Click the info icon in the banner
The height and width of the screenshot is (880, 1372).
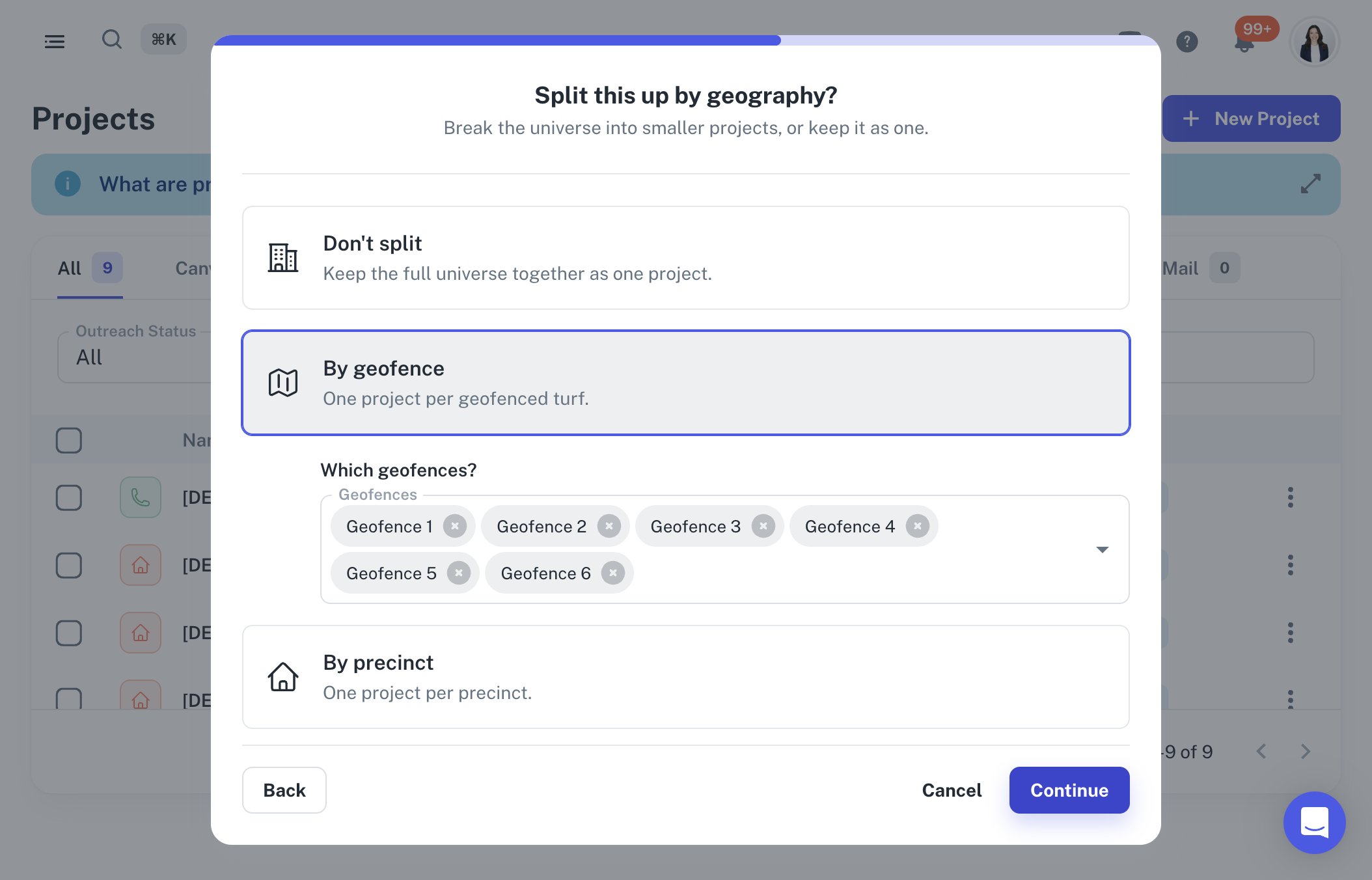click(x=68, y=184)
